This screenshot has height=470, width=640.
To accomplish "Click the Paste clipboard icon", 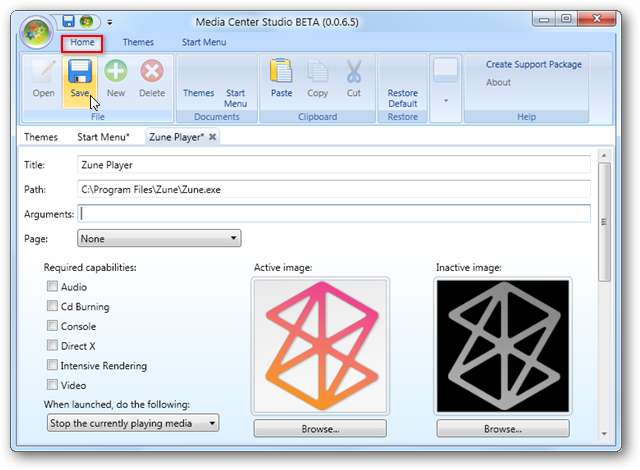I will [x=281, y=75].
